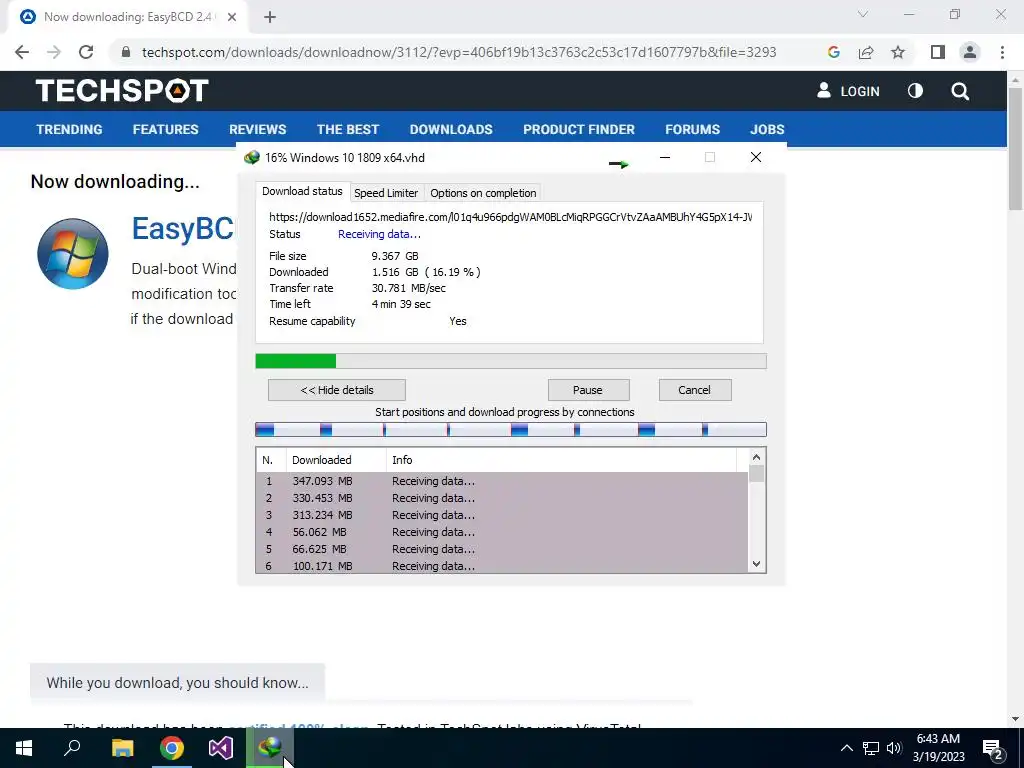The width and height of the screenshot is (1024, 768).
Task: Show hidden system tray icons
Action: (x=846, y=748)
